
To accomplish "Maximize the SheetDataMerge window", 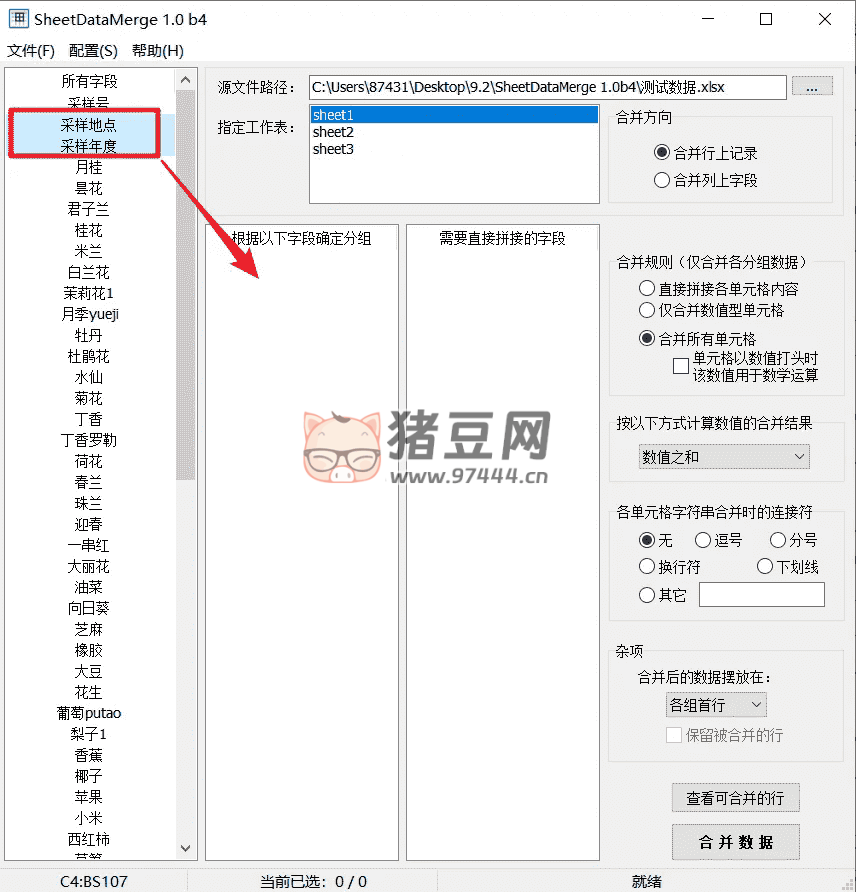I will [766, 19].
